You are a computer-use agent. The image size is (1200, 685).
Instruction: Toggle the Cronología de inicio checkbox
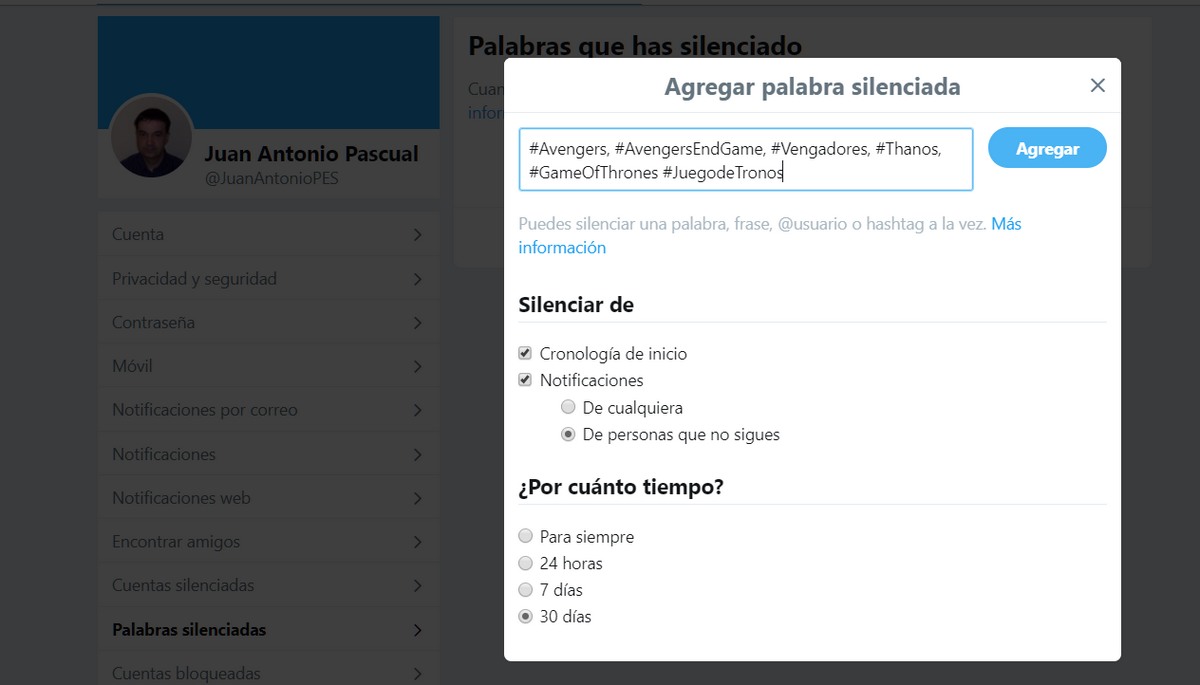(525, 353)
